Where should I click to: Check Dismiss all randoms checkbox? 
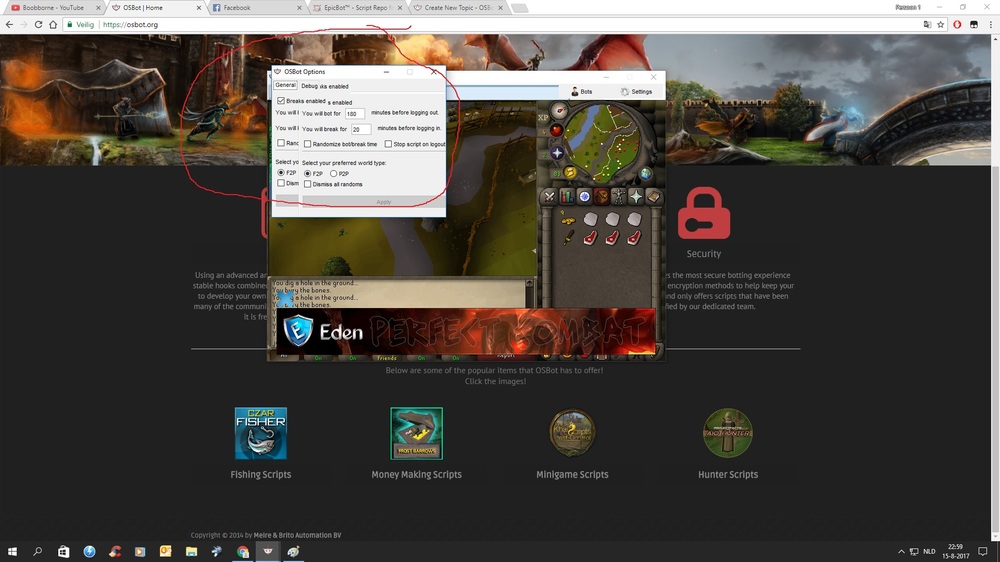(307, 184)
